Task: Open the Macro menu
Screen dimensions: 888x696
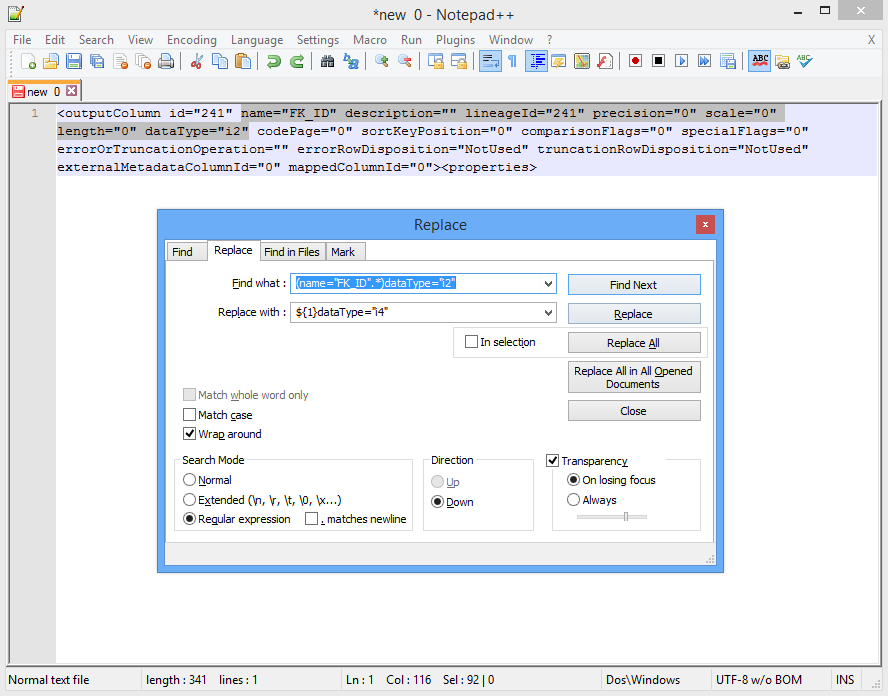Action: 370,40
